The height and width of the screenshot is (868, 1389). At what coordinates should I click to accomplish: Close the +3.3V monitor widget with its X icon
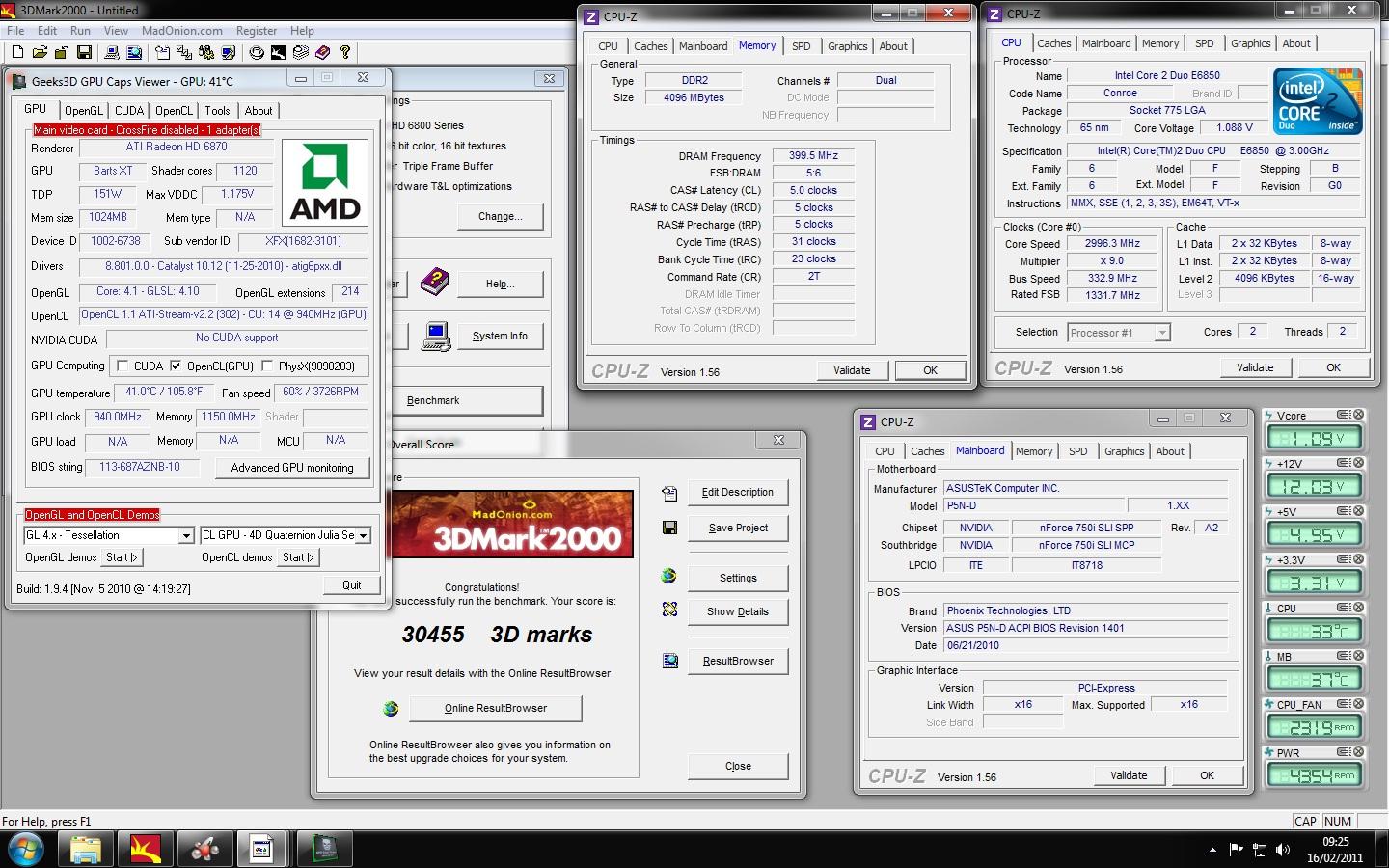tap(1358, 559)
